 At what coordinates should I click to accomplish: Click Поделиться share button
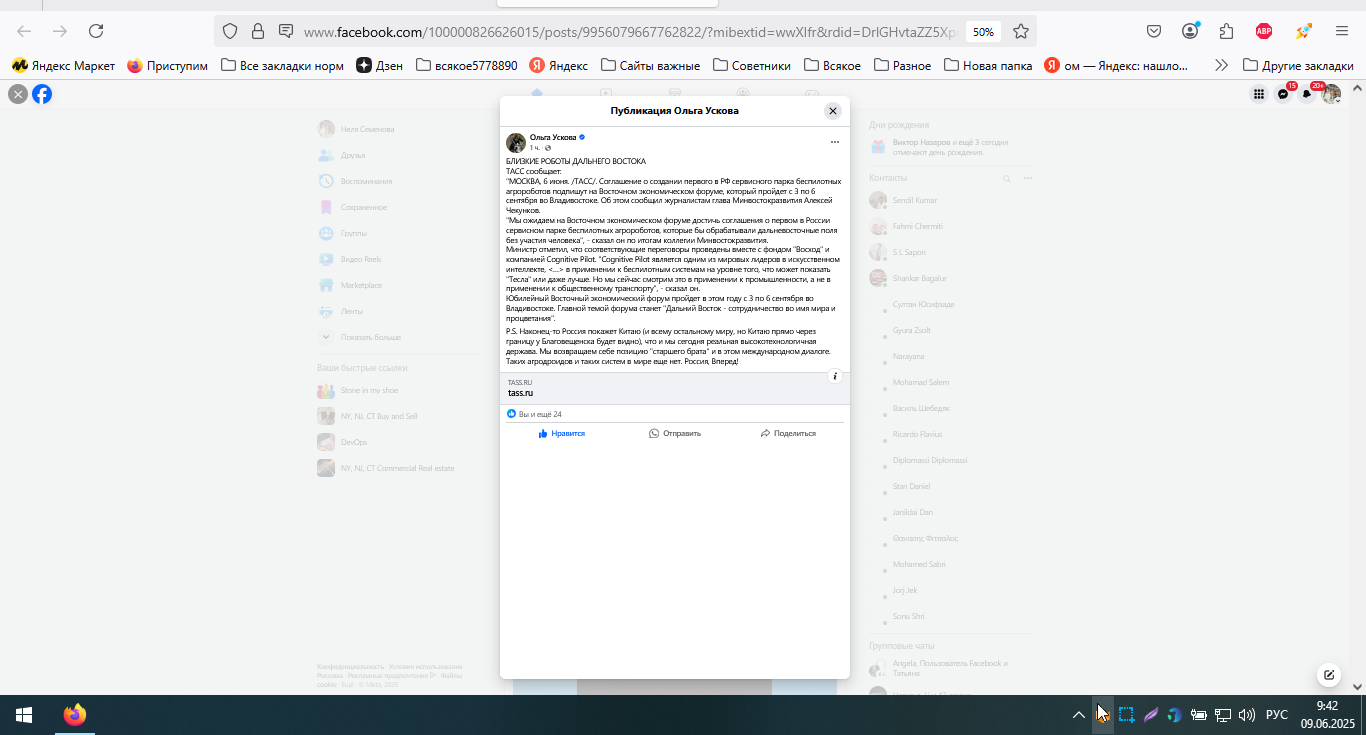(x=788, y=433)
